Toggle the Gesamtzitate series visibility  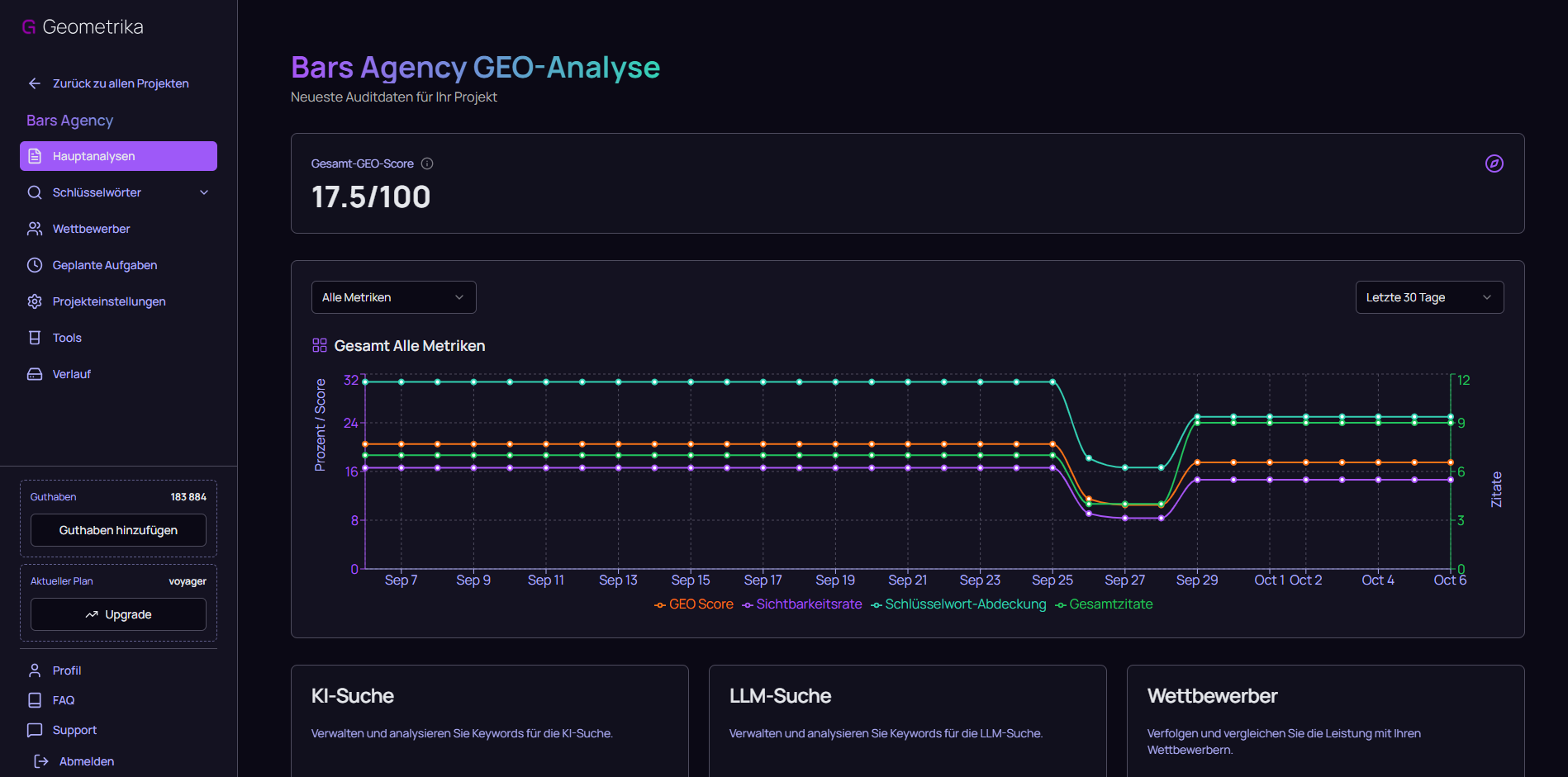(1111, 604)
